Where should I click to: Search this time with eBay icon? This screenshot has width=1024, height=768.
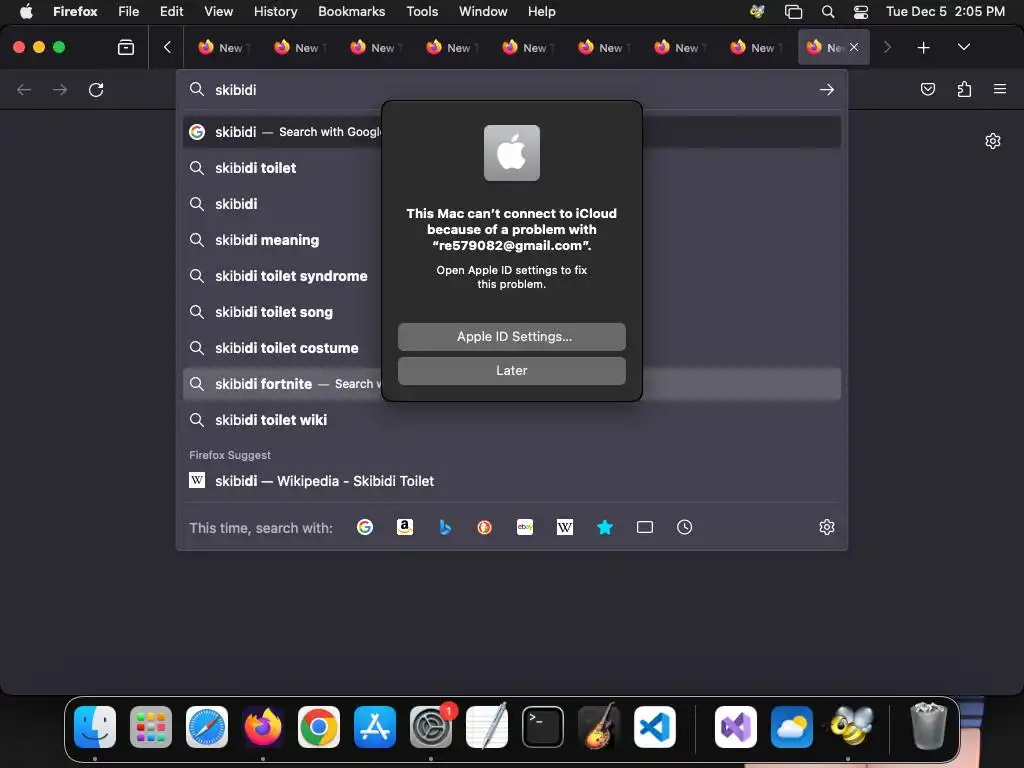[x=525, y=527]
